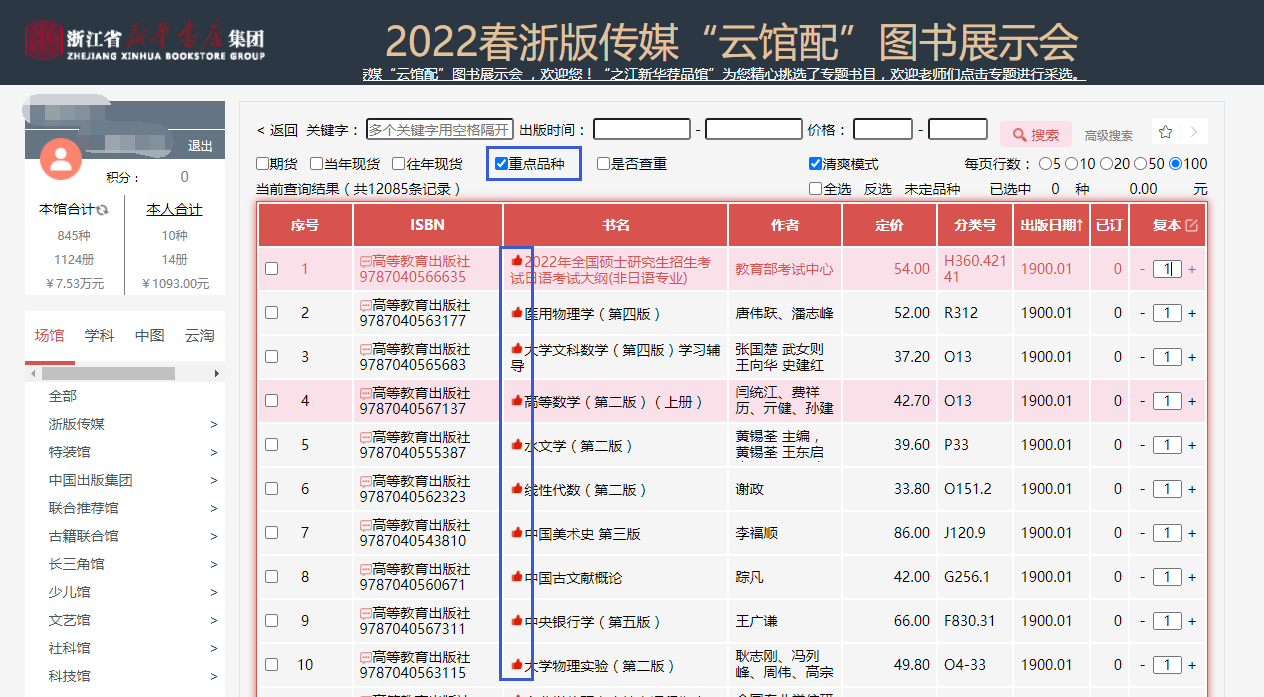Click thumbs-up icon next to 中国美术史
Viewport: 1264px width, 697px height.
(517, 533)
